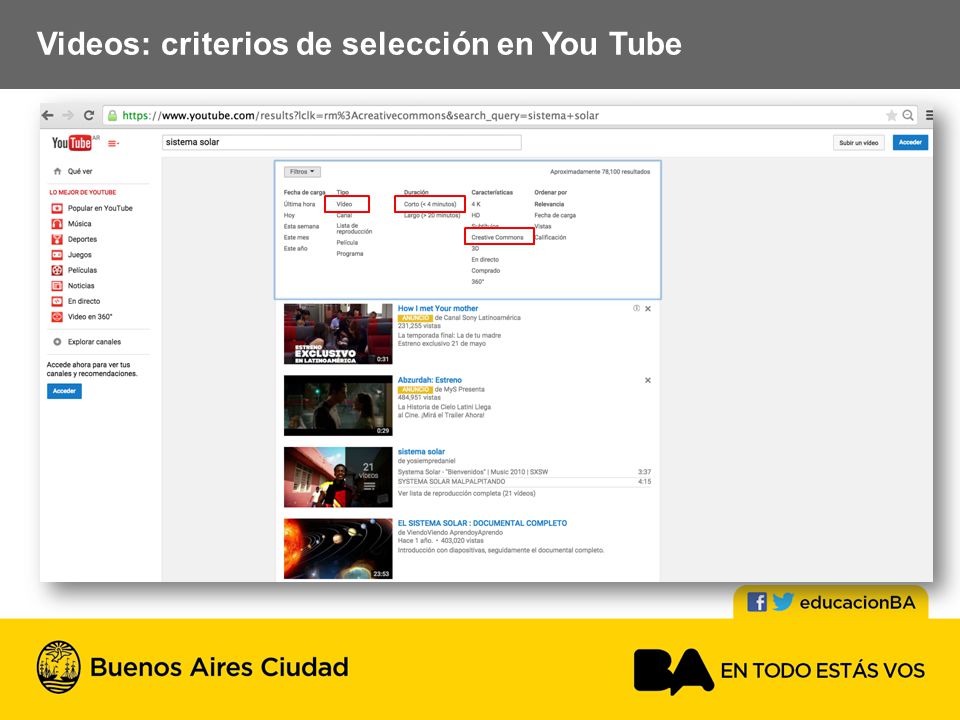Click the Juegos channel icon
The width and height of the screenshot is (960, 720).
click(57, 255)
